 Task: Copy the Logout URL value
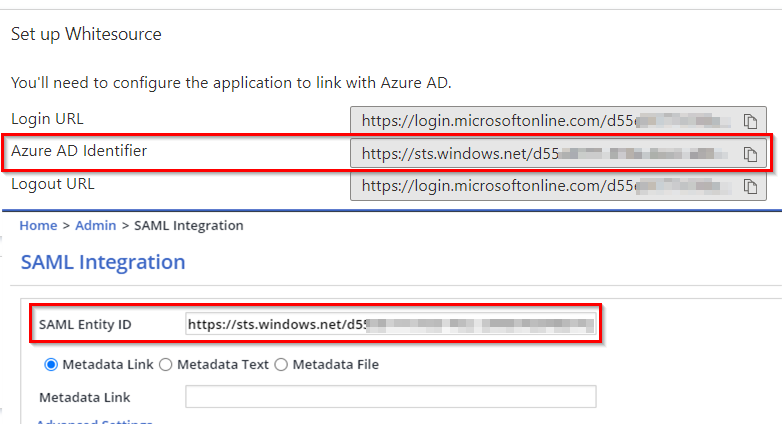(x=750, y=186)
